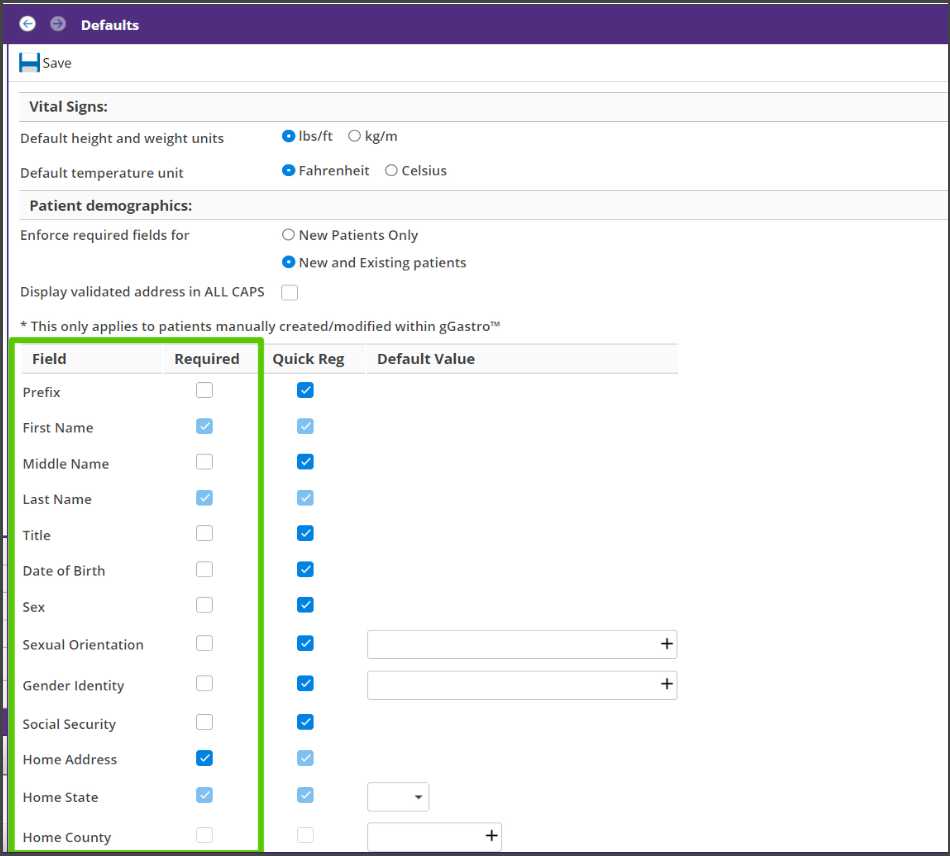Click the forward arrow icon
The image size is (950, 856).
coord(58,24)
